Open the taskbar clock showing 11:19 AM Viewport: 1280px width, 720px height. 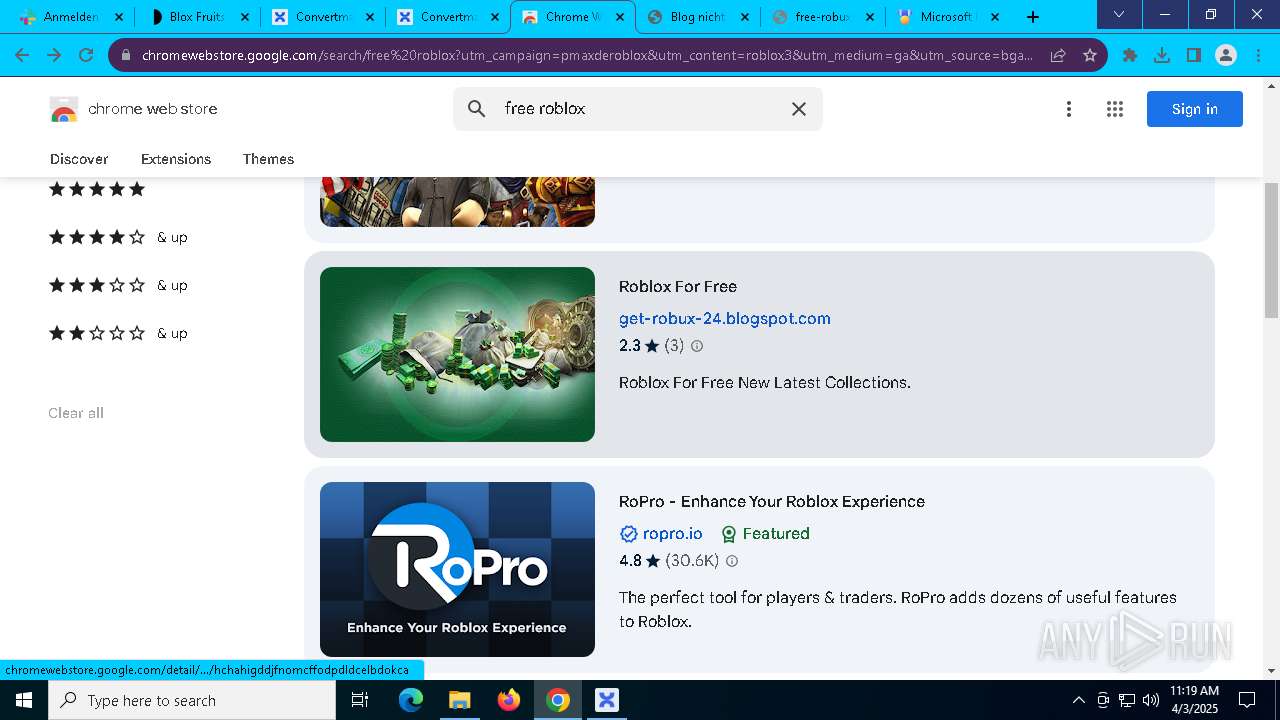(1194, 700)
